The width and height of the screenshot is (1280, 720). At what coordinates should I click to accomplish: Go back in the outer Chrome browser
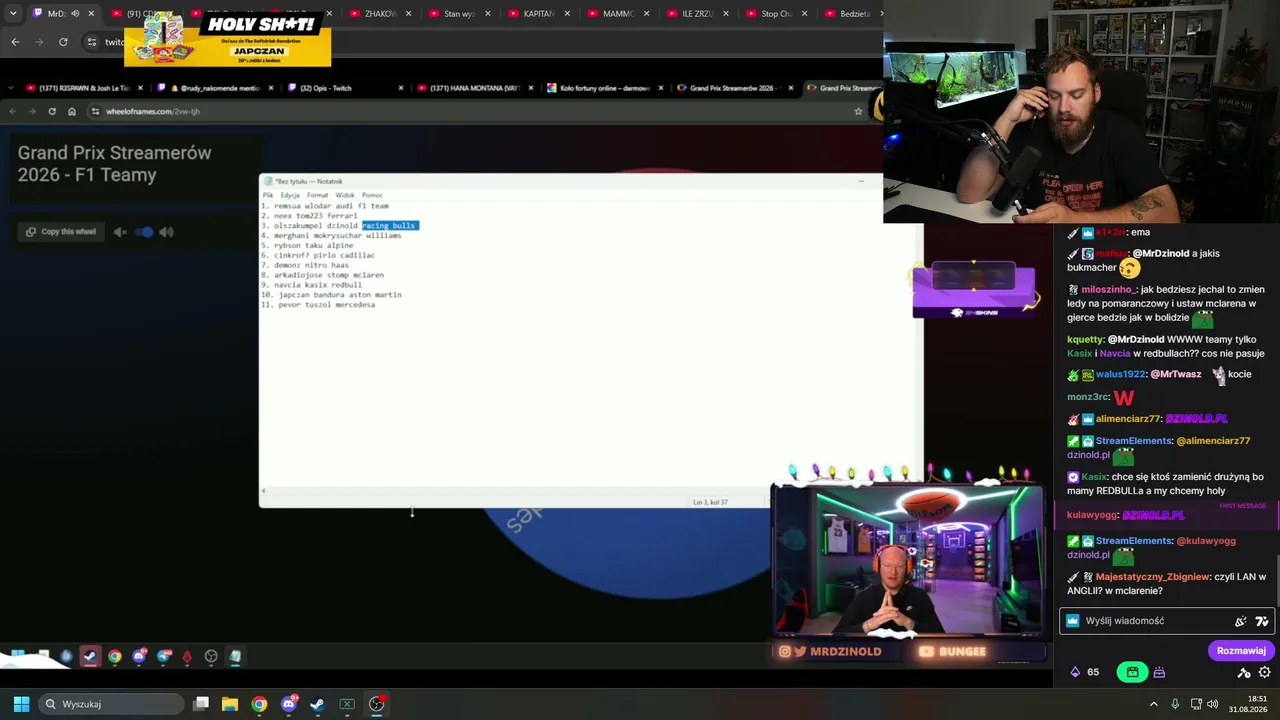tap(15, 42)
